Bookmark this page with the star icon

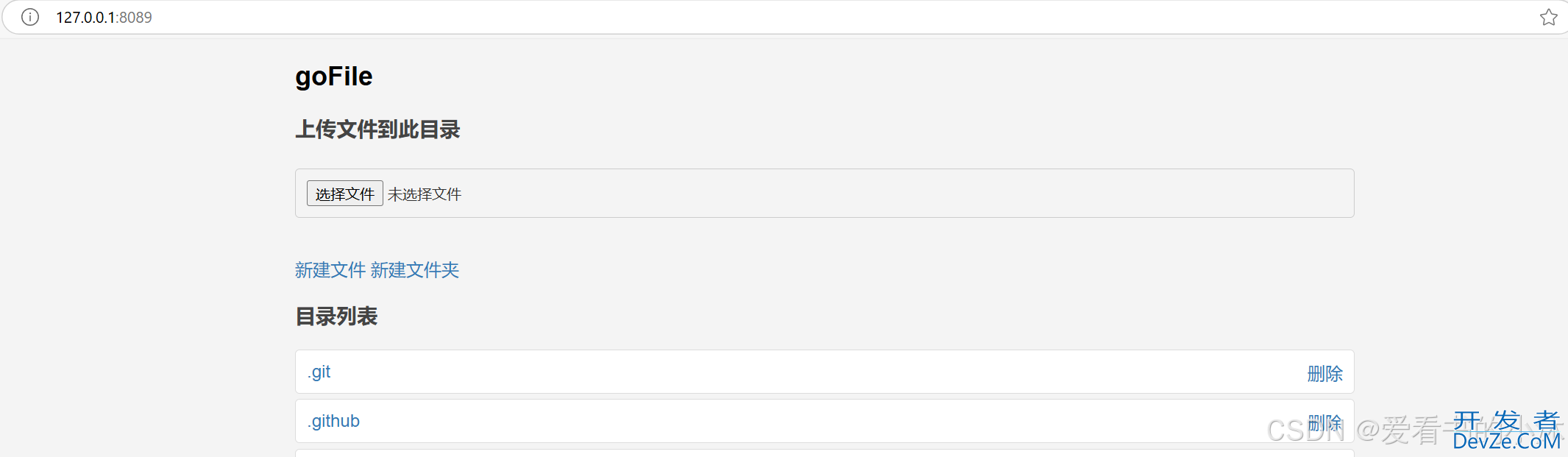1549,17
